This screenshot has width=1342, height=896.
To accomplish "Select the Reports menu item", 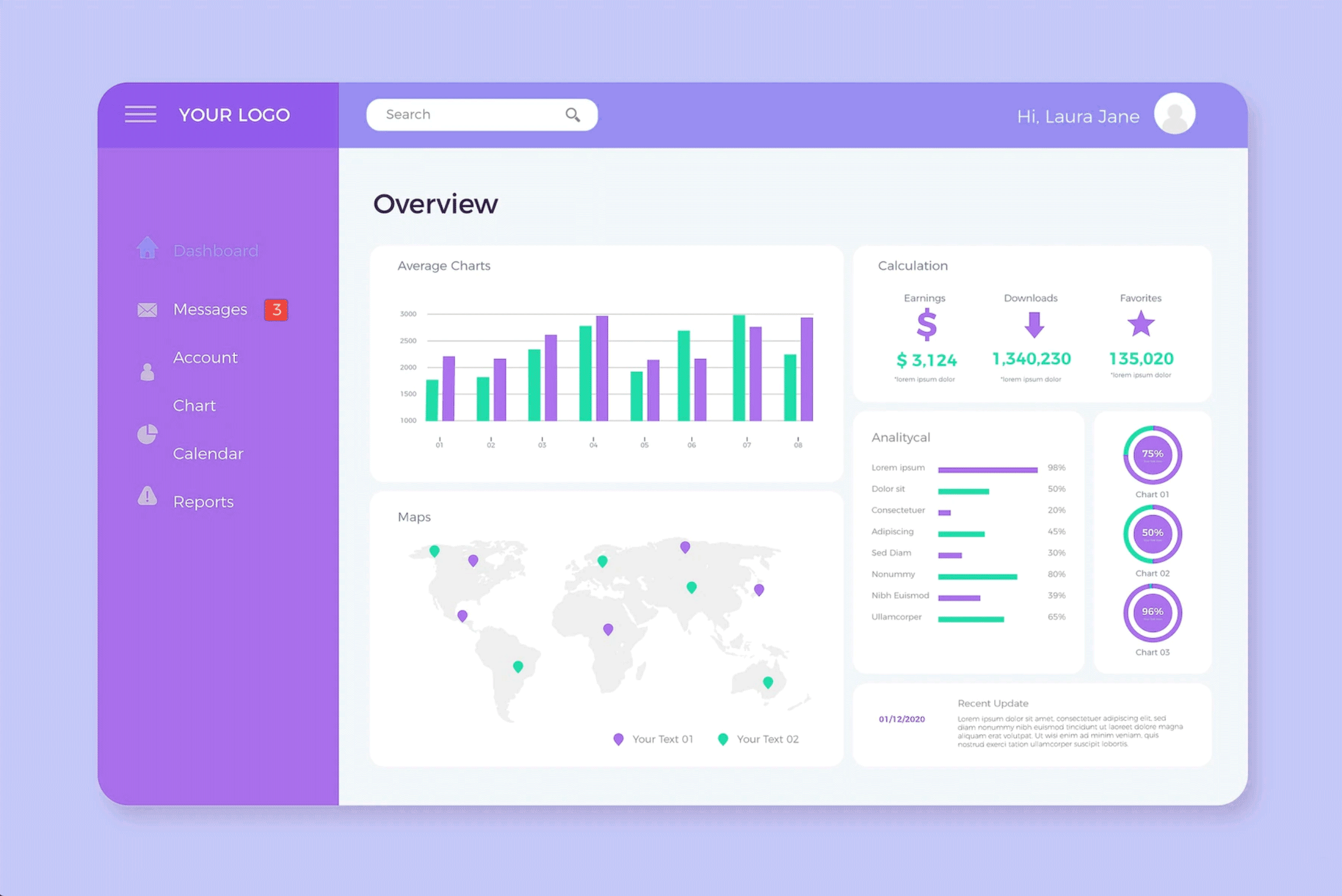I will tap(204, 501).
